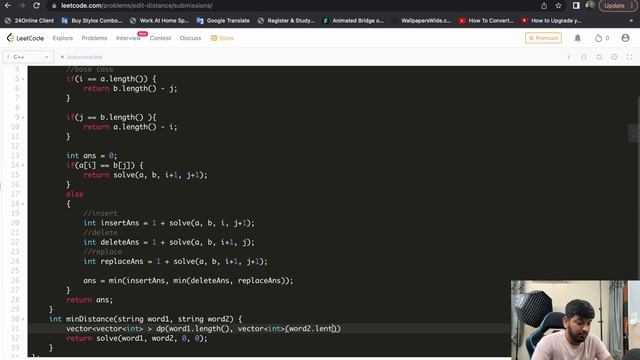Image resolution: width=640 pixels, height=360 pixels.
Task: Open the 24Online Client bookmark
Action: tap(29, 20)
